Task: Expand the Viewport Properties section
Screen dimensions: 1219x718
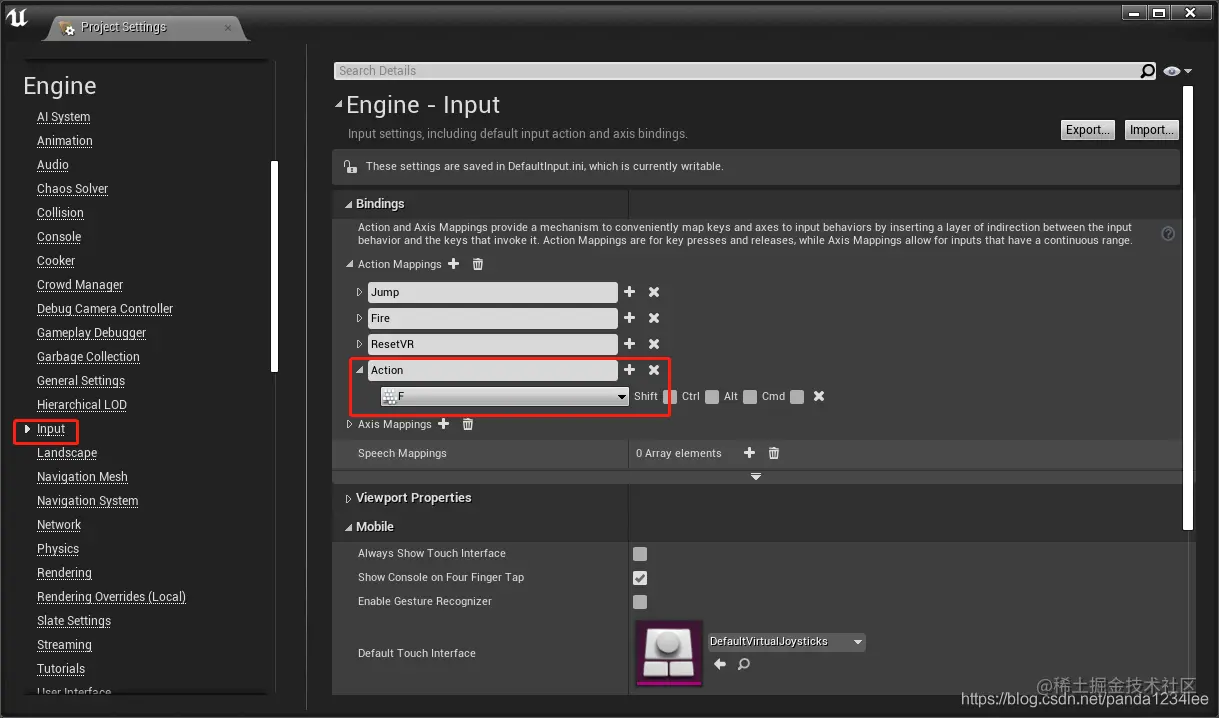Action: point(349,498)
